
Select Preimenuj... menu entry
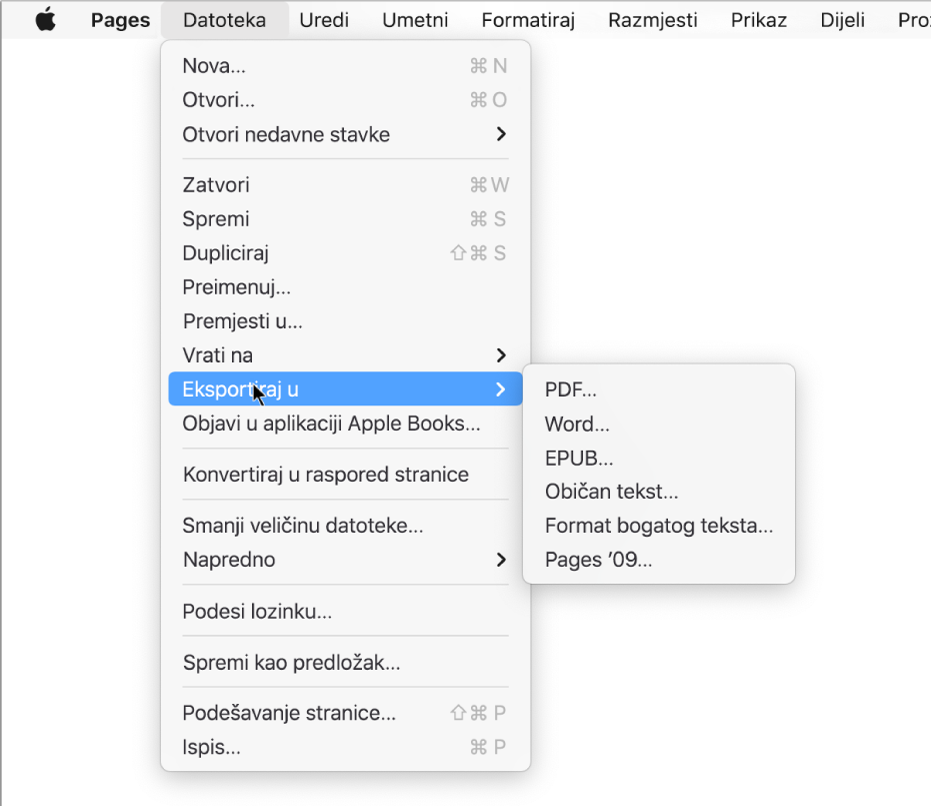click(x=346, y=287)
